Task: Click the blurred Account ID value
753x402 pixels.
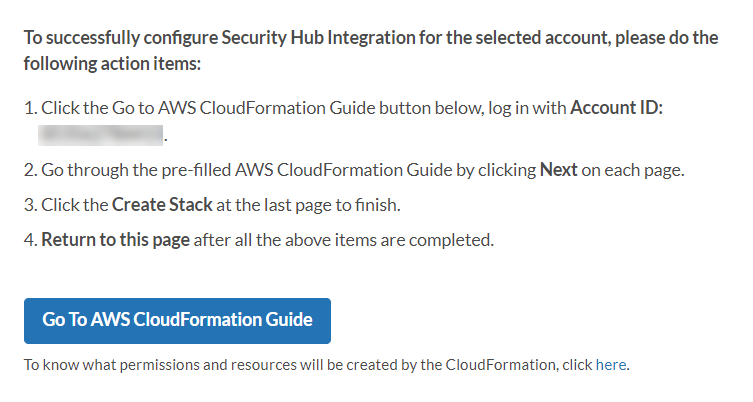Action: click(x=101, y=133)
